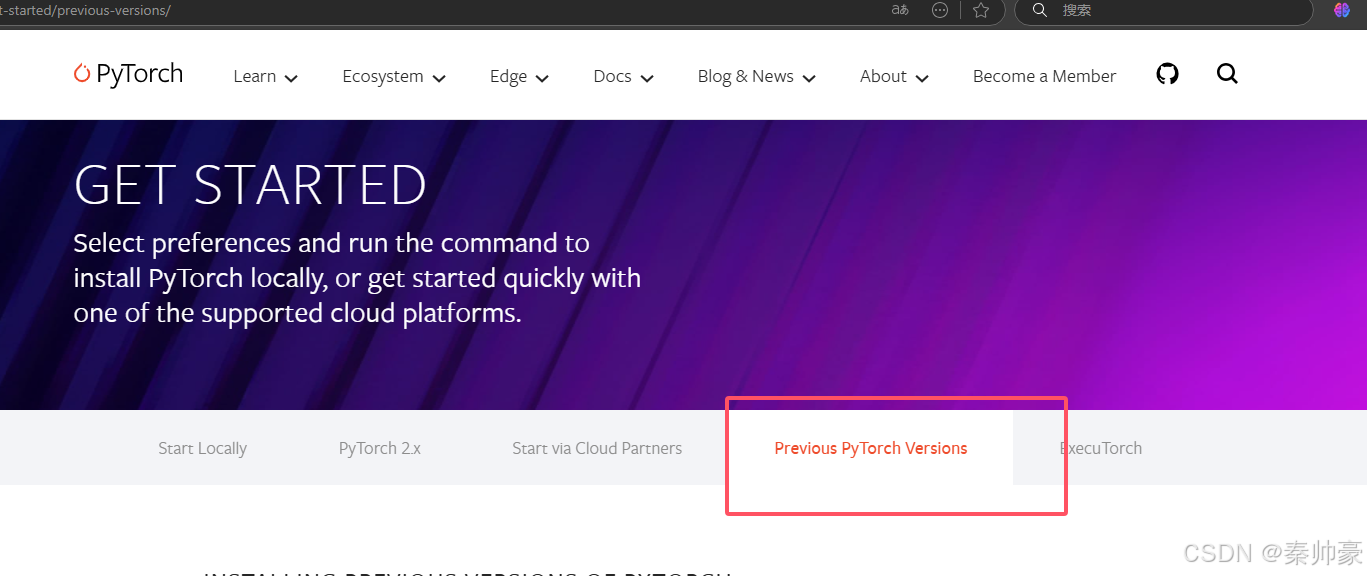The image size is (1367, 576).
Task: Click the PyTorch flame logo
Action: 80,74
